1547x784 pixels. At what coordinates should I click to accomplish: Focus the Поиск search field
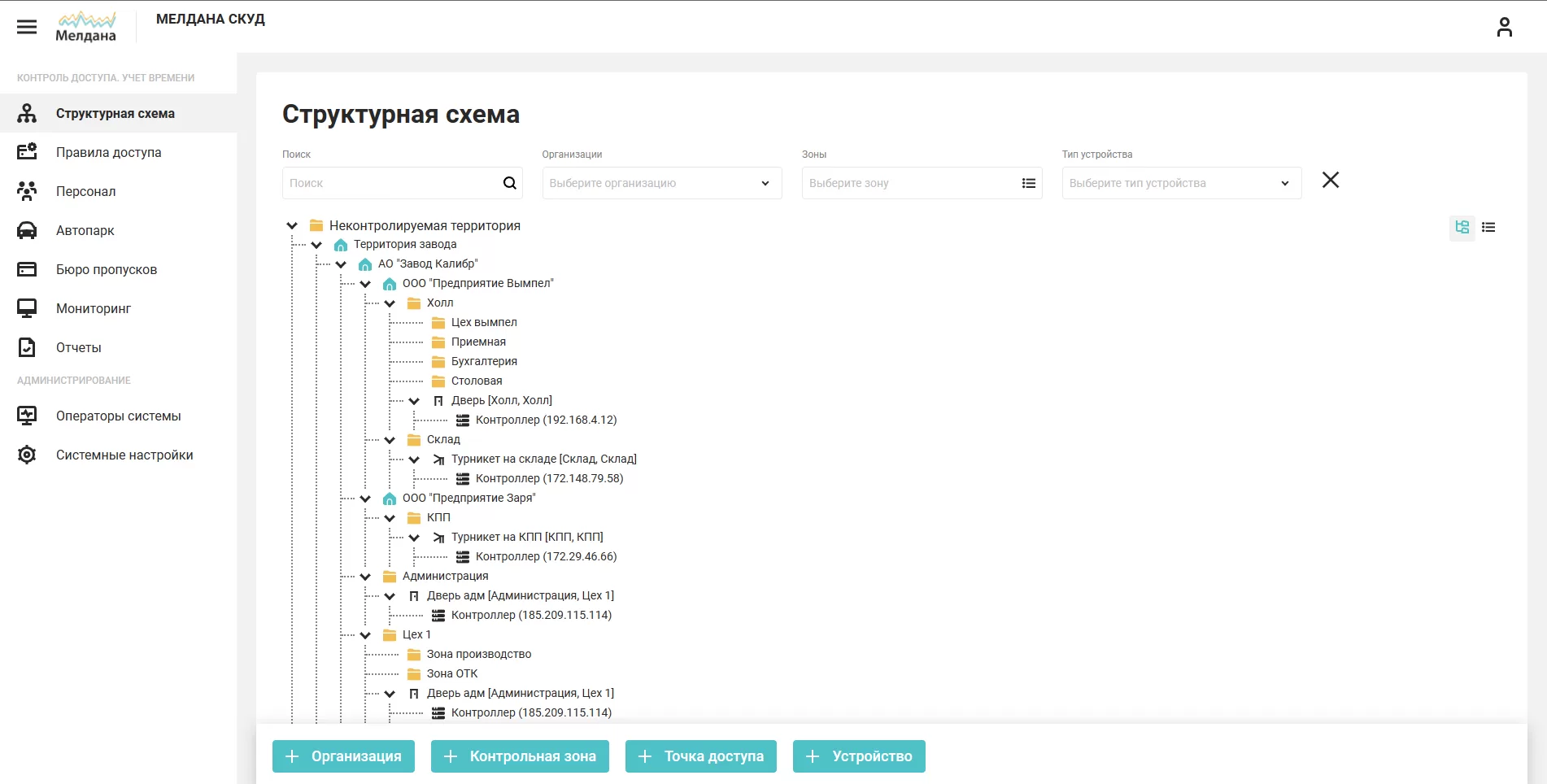pos(391,183)
